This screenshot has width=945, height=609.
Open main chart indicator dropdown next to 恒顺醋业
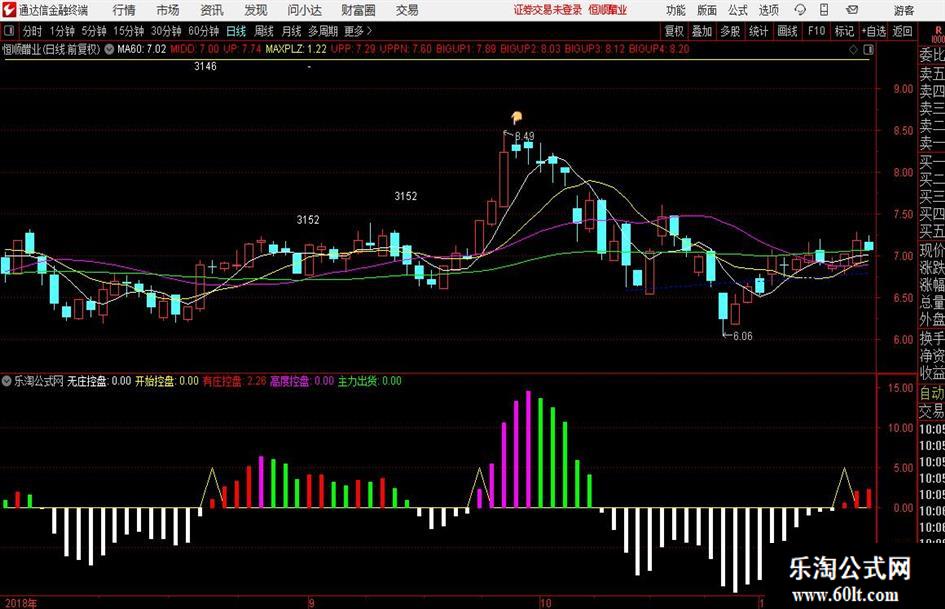click(109, 49)
